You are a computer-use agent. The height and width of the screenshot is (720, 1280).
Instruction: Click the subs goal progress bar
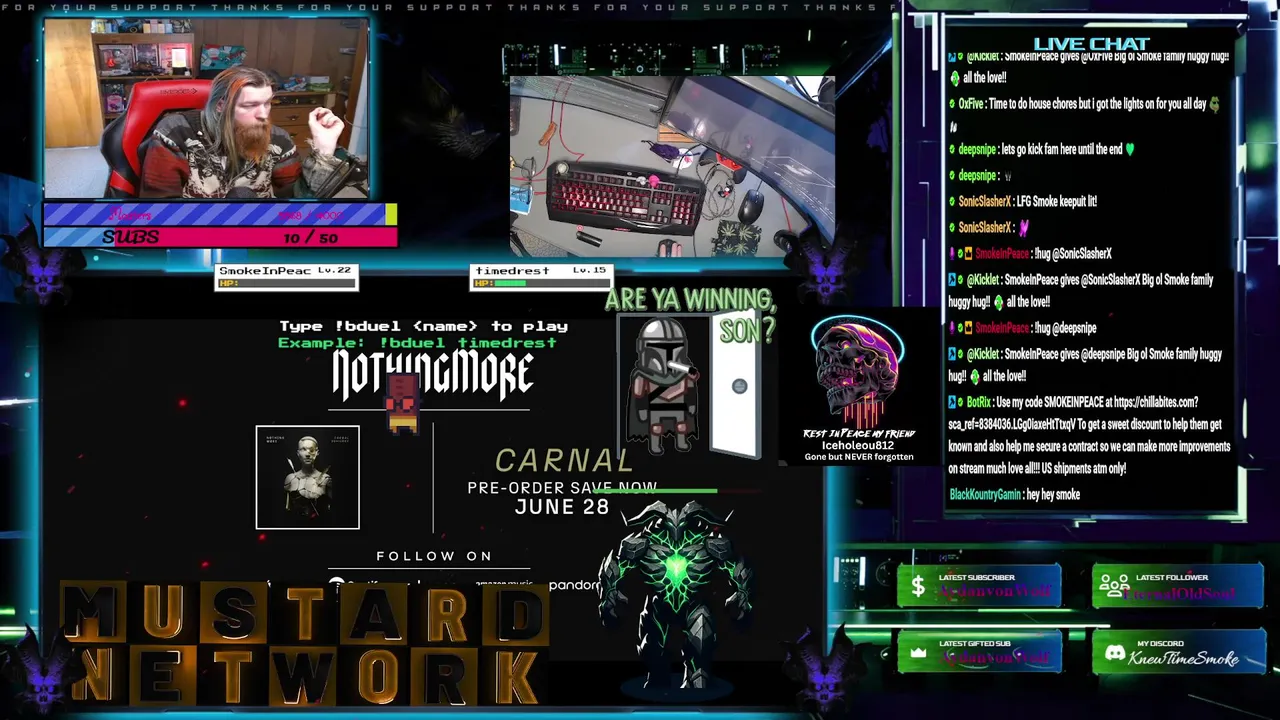click(x=220, y=237)
